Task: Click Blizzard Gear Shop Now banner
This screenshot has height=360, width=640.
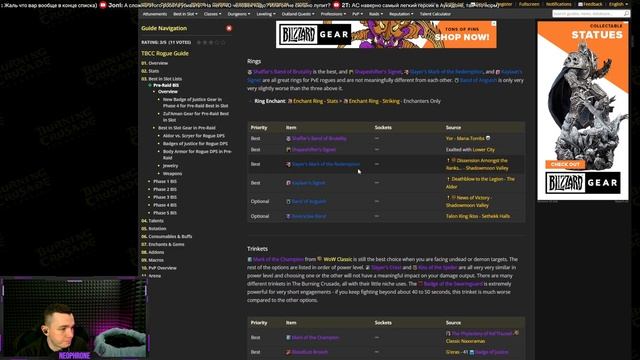Action: pyautogui.click(x=386, y=35)
